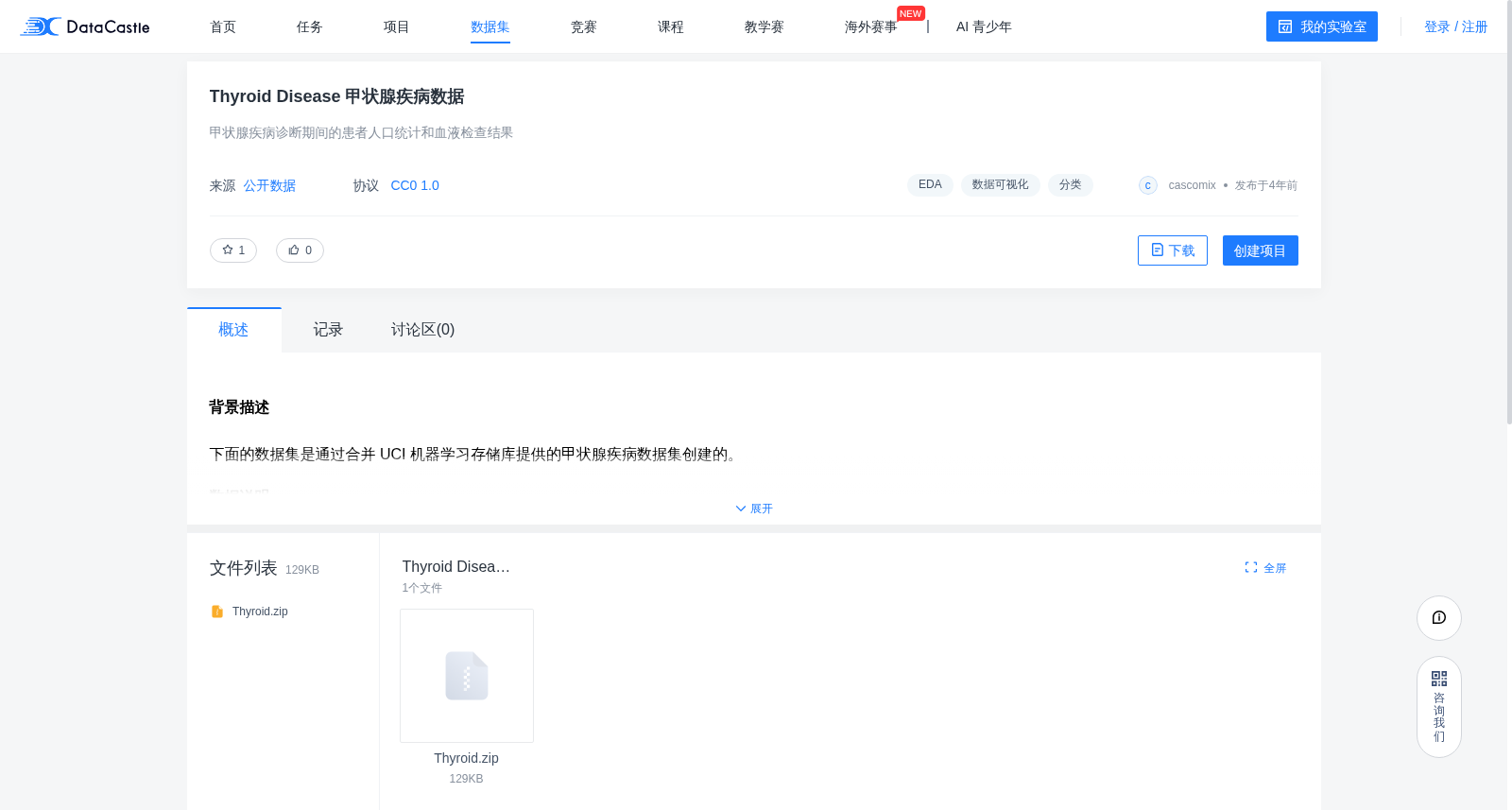Image resolution: width=1512 pixels, height=810 pixels.
Task: Open the feedback chat bubble icon
Action: pyautogui.click(x=1439, y=618)
